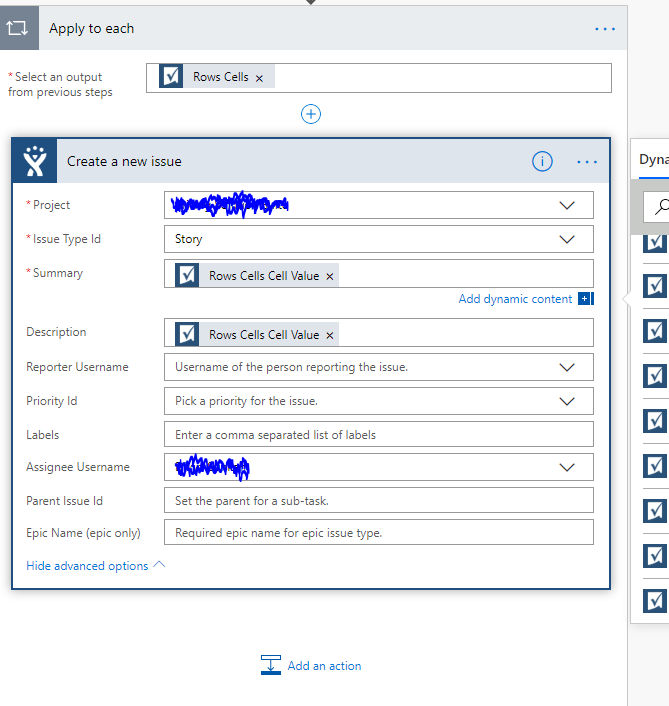The width and height of the screenshot is (669, 706).
Task: Click the blue plus icon beside Add dynamic content
Action: click(x=586, y=299)
